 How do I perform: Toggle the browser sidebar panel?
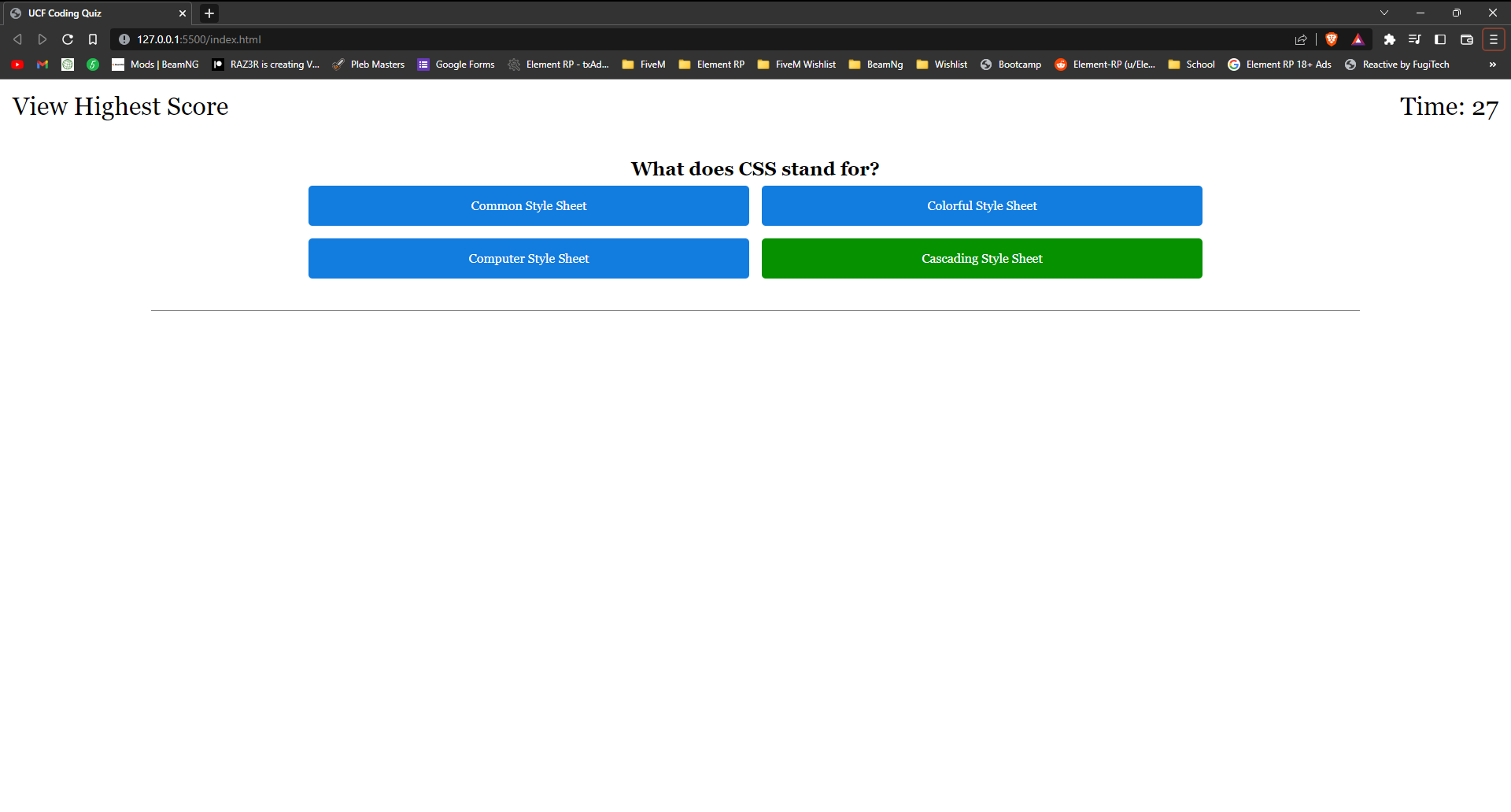pos(1440,39)
